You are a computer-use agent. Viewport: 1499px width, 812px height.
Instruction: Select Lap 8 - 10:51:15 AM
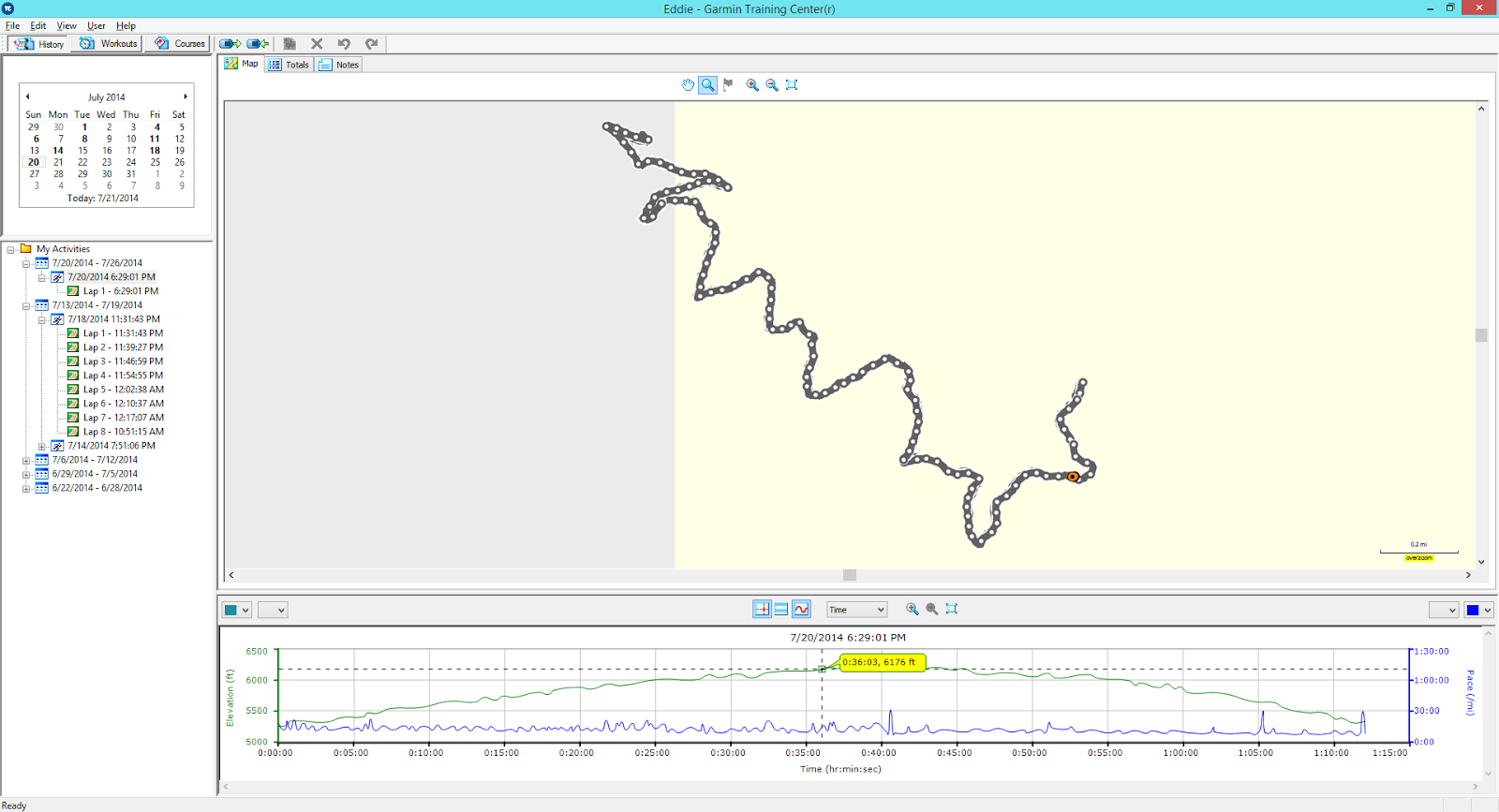point(124,432)
